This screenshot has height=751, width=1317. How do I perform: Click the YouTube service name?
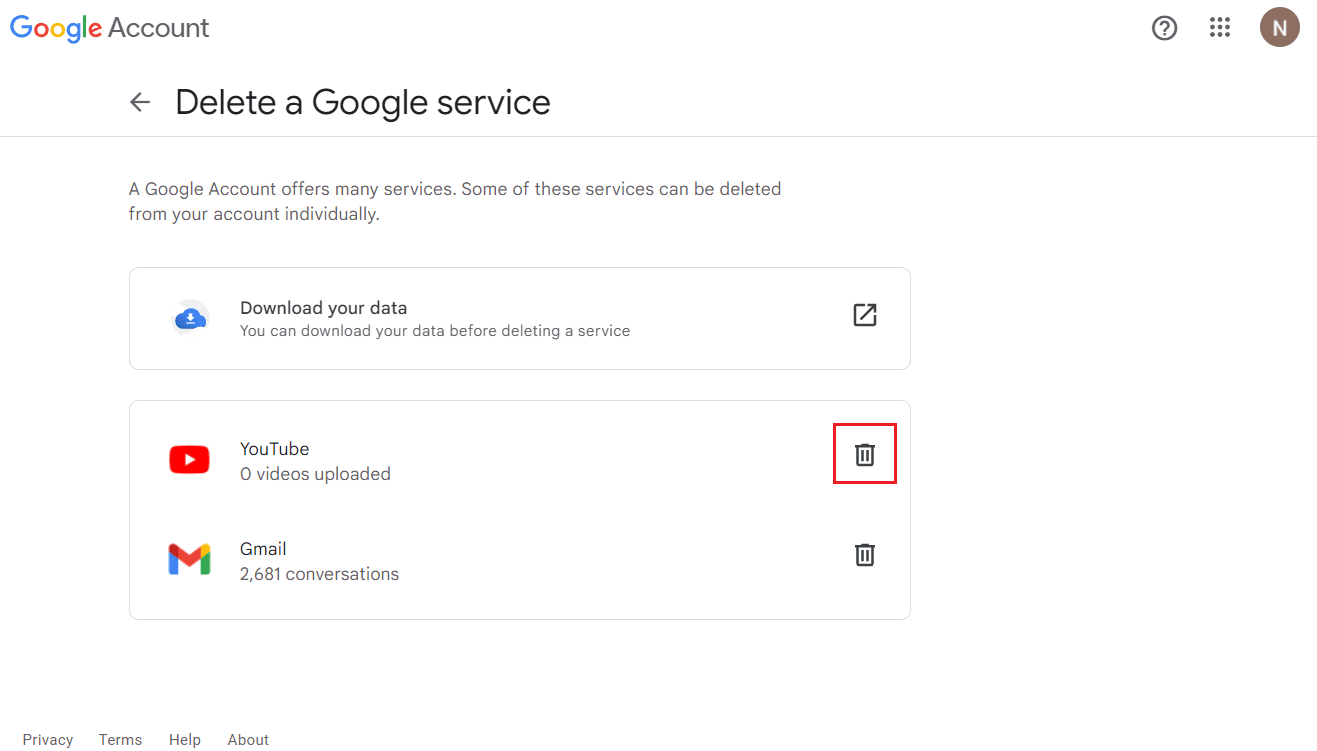click(275, 449)
